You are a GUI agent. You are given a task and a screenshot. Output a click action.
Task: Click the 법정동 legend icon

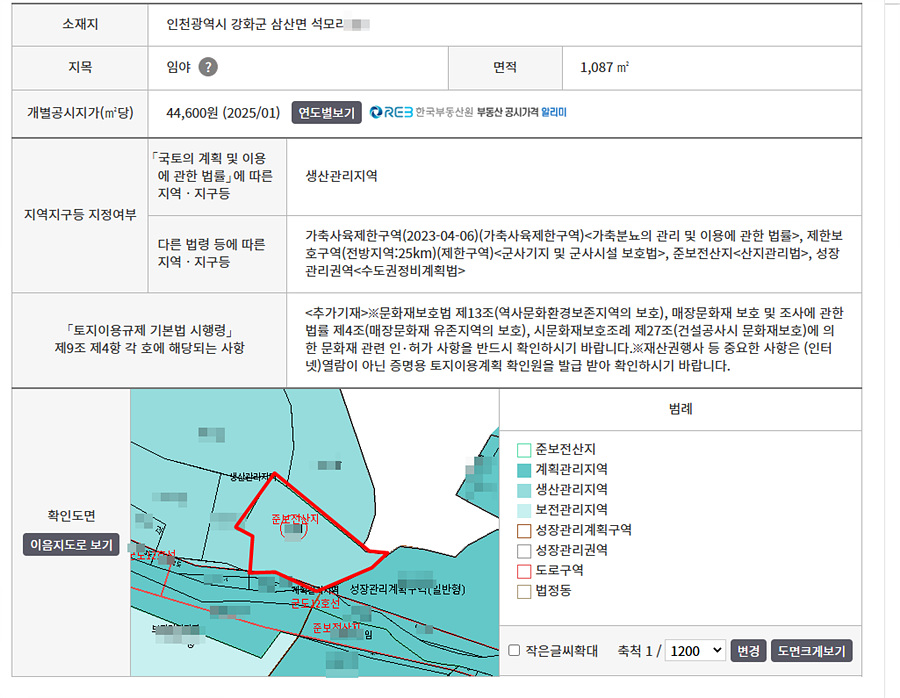pyautogui.click(x=524, y=591)
